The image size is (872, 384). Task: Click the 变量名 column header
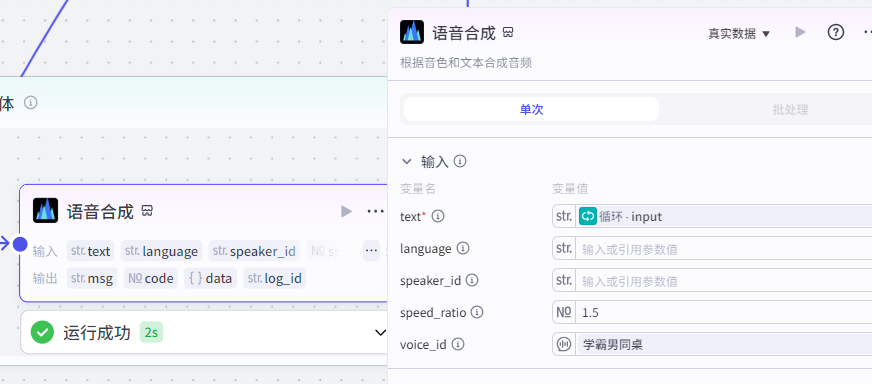pyautogui.click(x=418, y=189)
